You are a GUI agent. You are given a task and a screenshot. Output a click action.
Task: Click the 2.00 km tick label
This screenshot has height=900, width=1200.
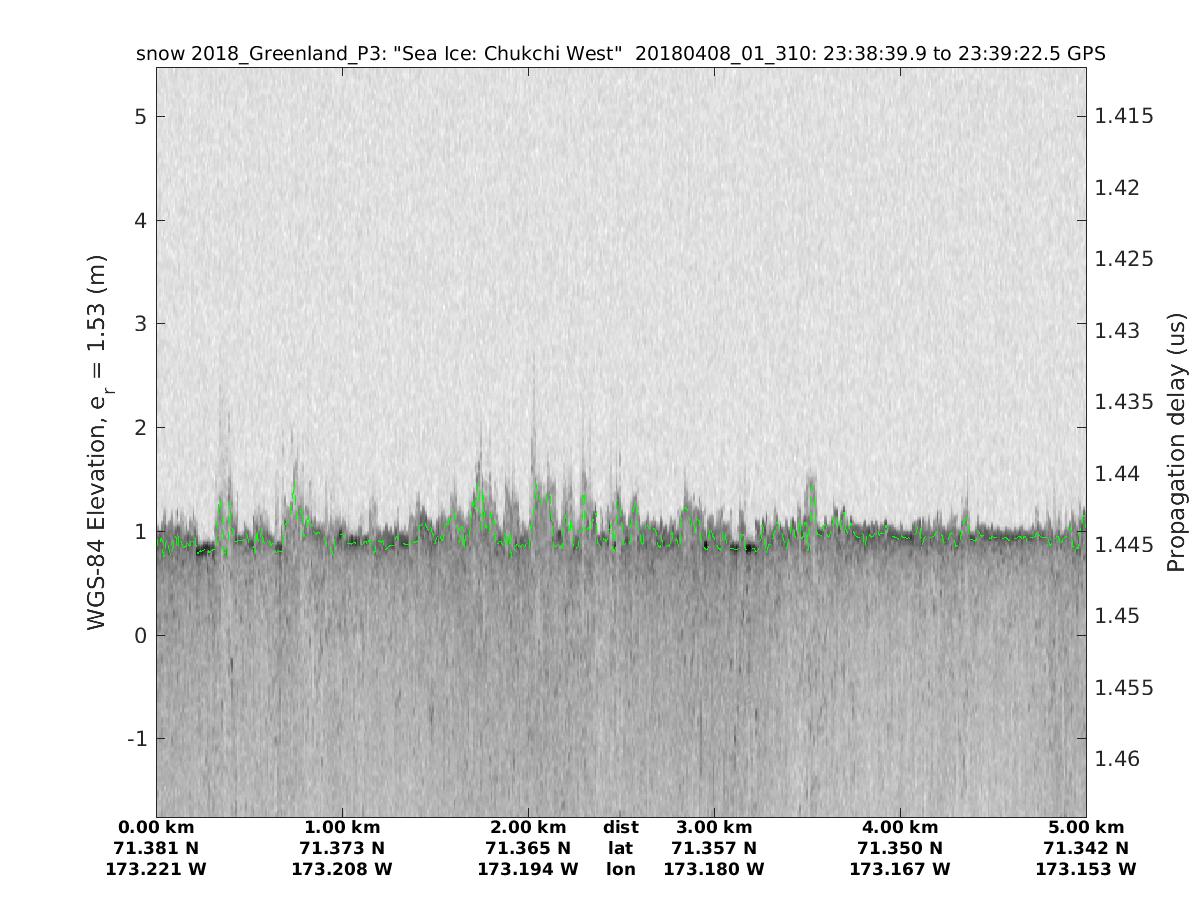coord(528,828)
